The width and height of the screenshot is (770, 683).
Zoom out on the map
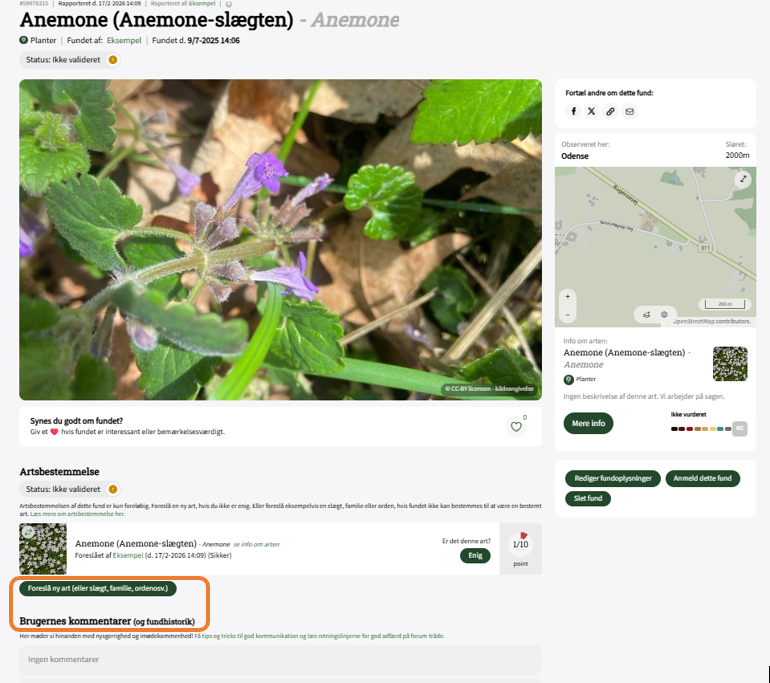[x=567, y=313]
